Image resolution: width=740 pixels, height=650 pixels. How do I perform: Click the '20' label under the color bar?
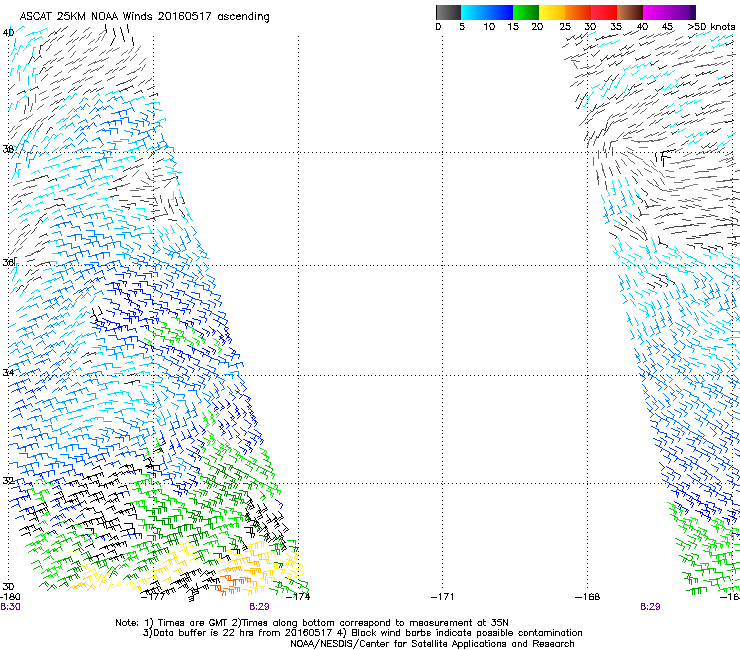pos(537,27)
